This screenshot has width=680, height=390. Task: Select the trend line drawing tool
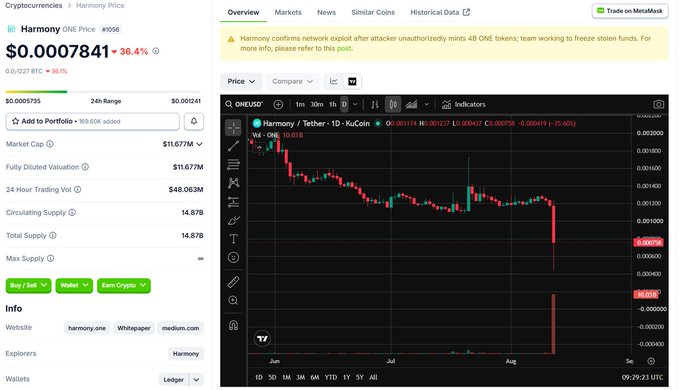[x=233, y=146]
